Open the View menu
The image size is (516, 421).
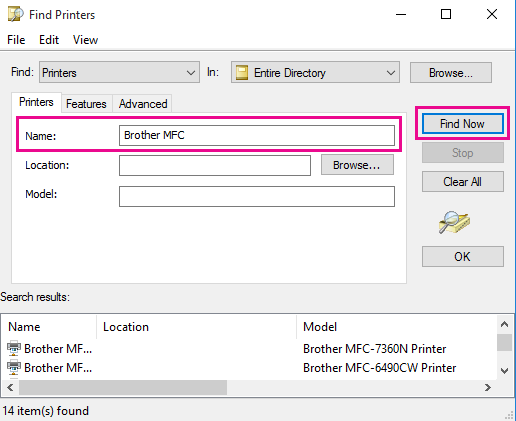pyautogui.click(x=85, y=40)
